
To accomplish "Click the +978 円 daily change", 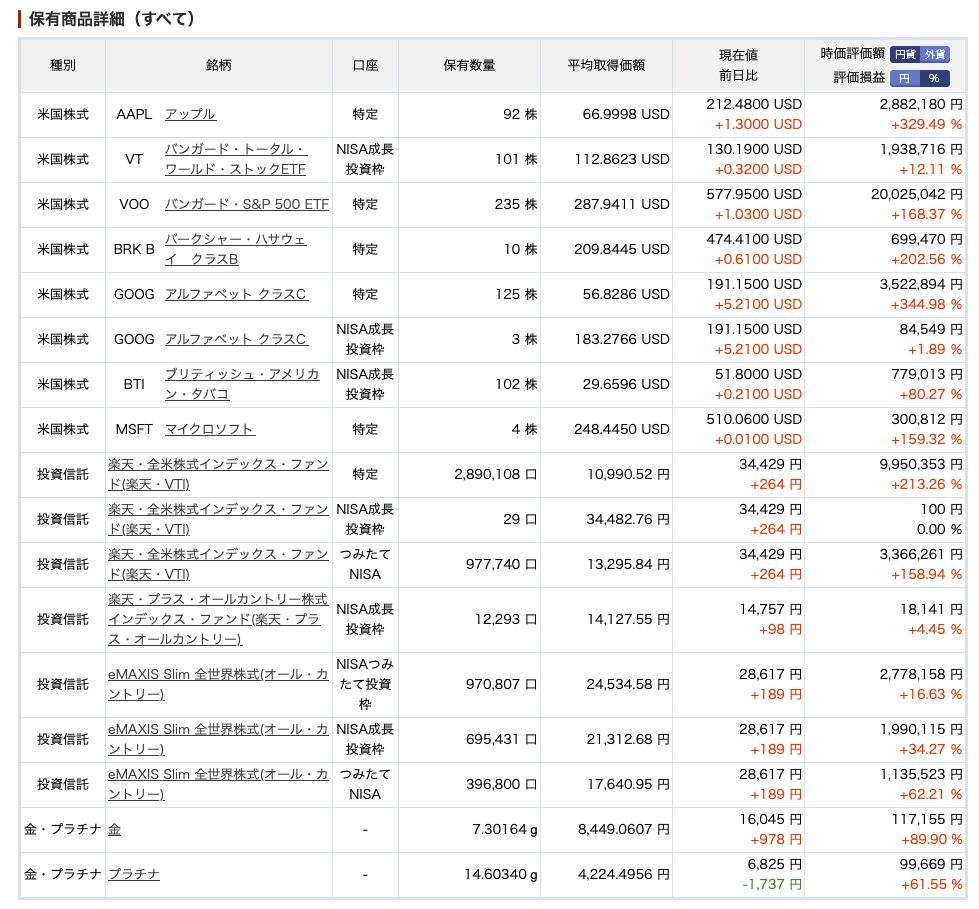I will 775,839.
